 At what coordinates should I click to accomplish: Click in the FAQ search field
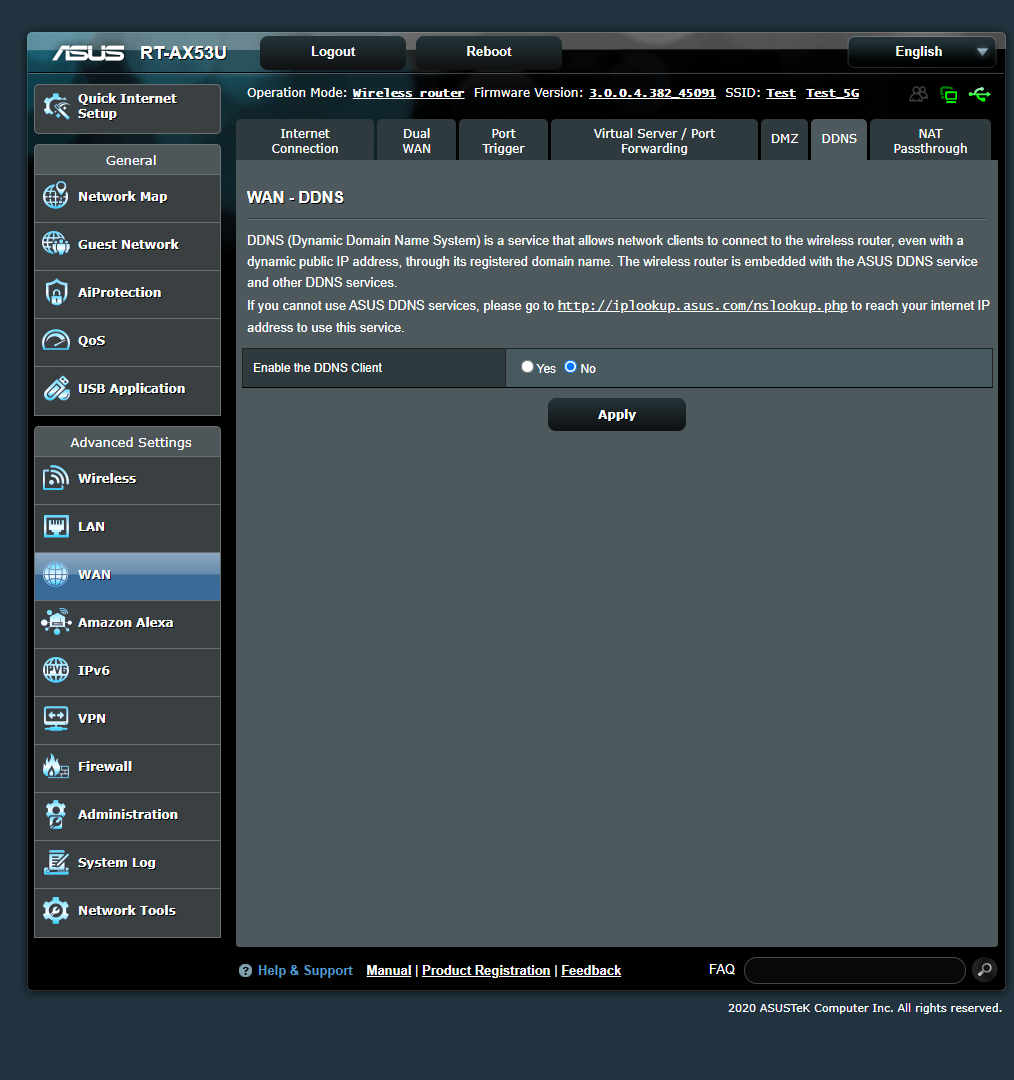click(x=855, y=970)
